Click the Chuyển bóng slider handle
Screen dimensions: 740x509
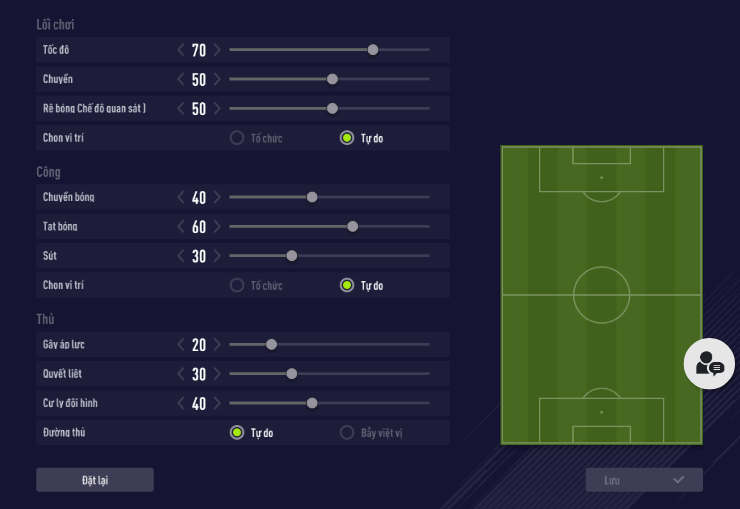click(x=312, y=197)
